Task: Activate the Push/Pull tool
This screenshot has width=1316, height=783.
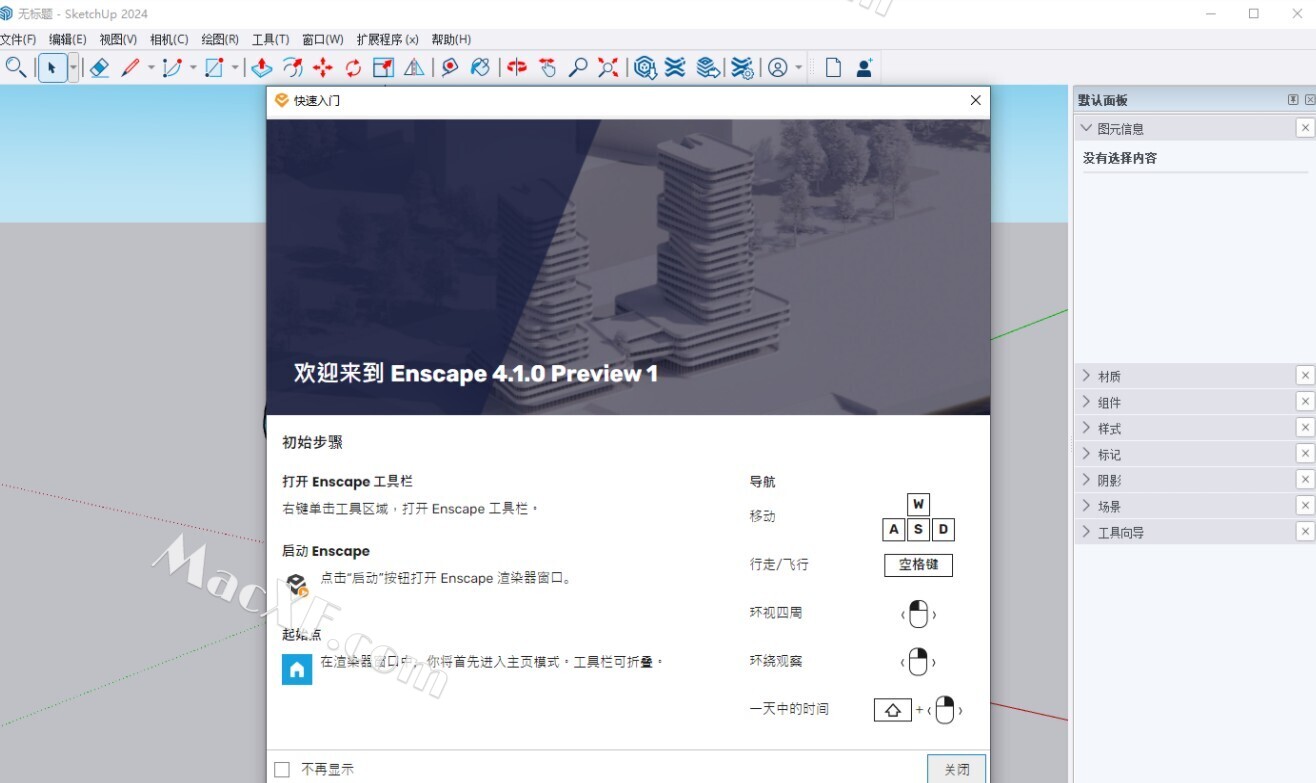Action: pyautogui.click(x=262, y=67)
